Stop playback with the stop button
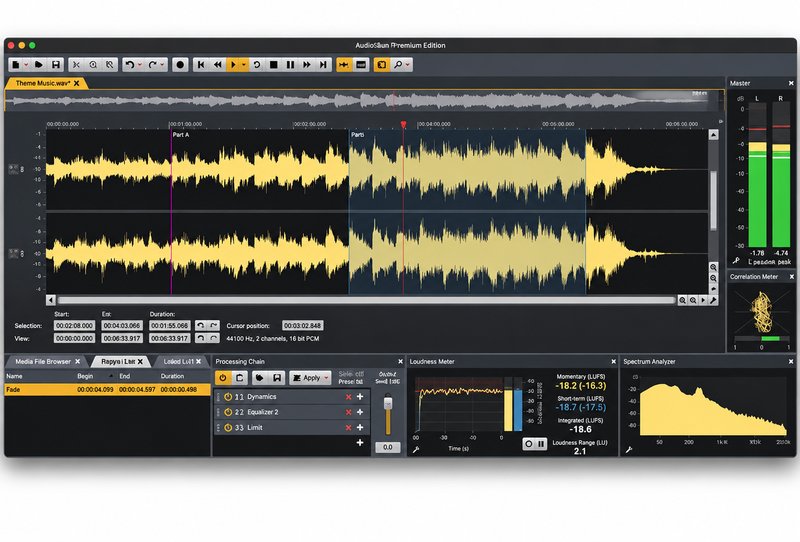Viewport: 800px width, 542px height. point(273,65)
